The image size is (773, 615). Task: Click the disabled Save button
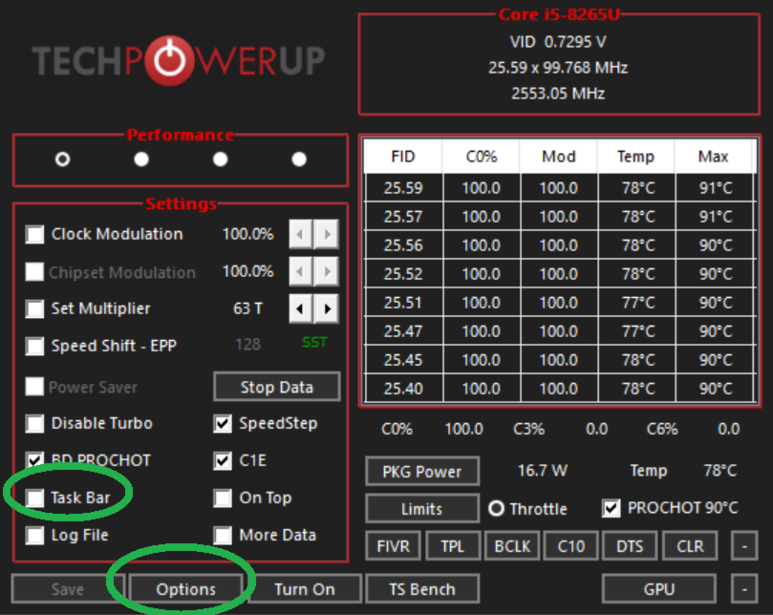point(68,589)
